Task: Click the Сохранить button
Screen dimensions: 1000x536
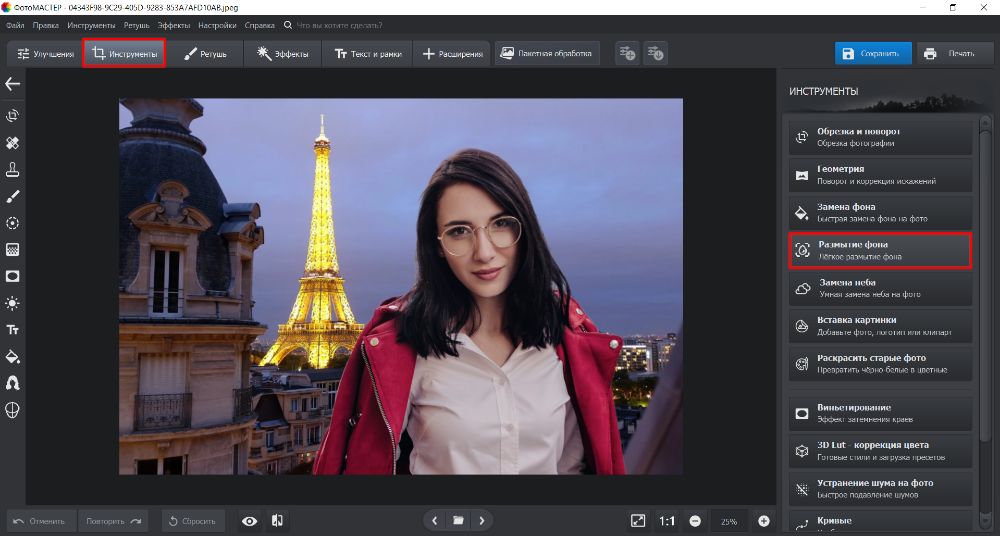Action: click(873, 54)
